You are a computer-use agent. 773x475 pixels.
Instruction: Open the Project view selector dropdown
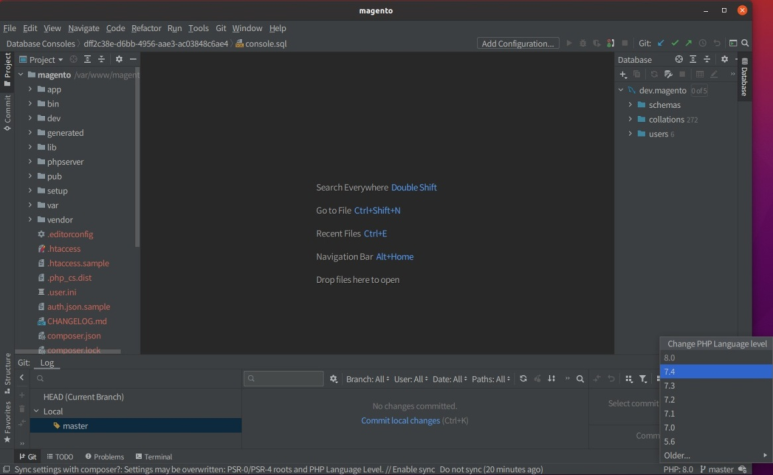pos(41,60)
